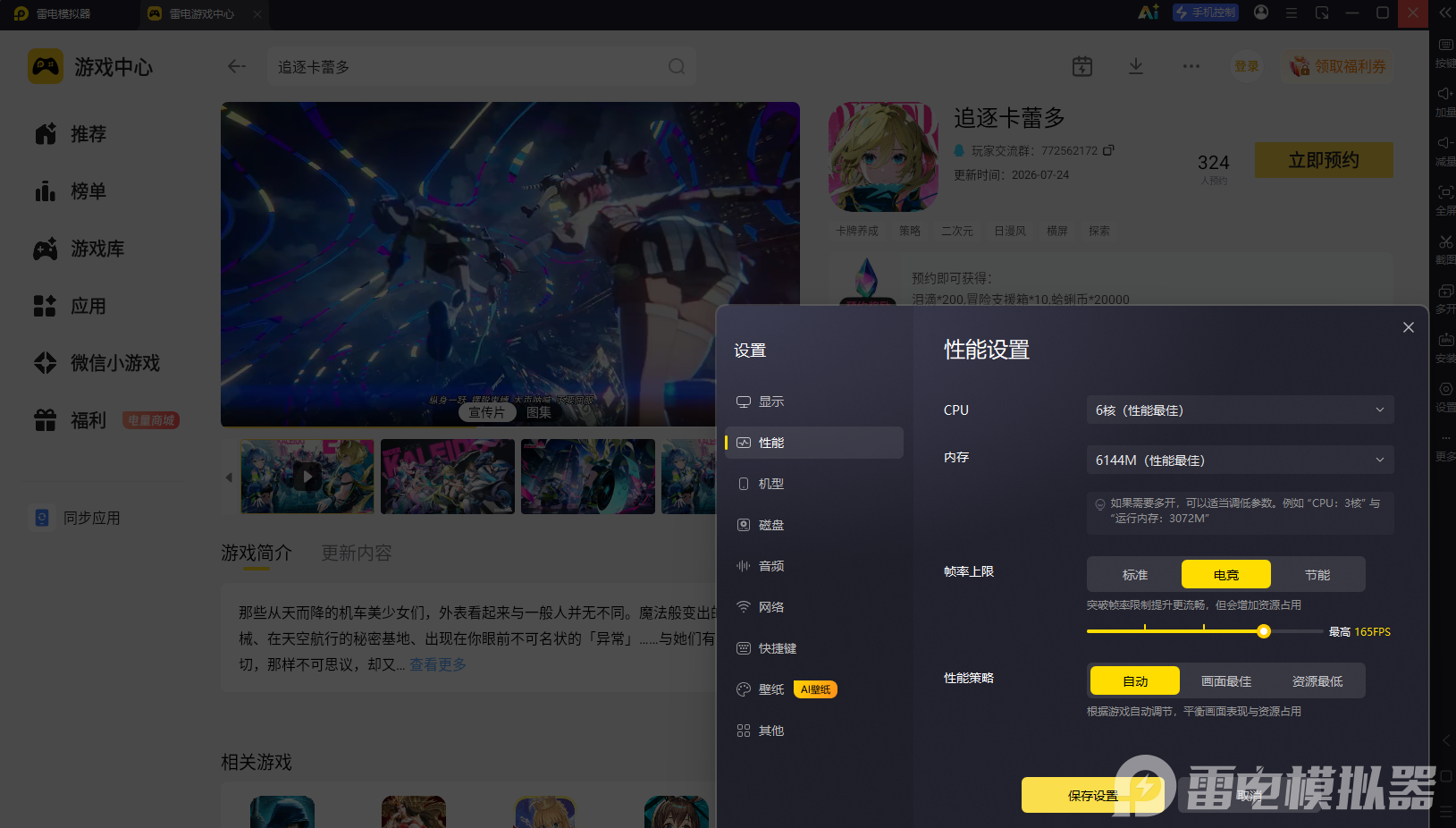Click 保存设置 to save settings
The height and width of the screenshot is (828, 1456).
[x=1092, y=795]
